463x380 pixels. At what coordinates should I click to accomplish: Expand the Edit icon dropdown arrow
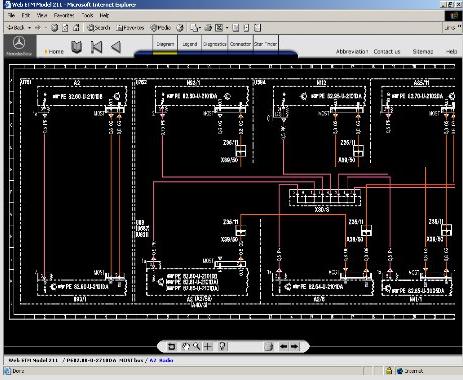click(227, 28)
